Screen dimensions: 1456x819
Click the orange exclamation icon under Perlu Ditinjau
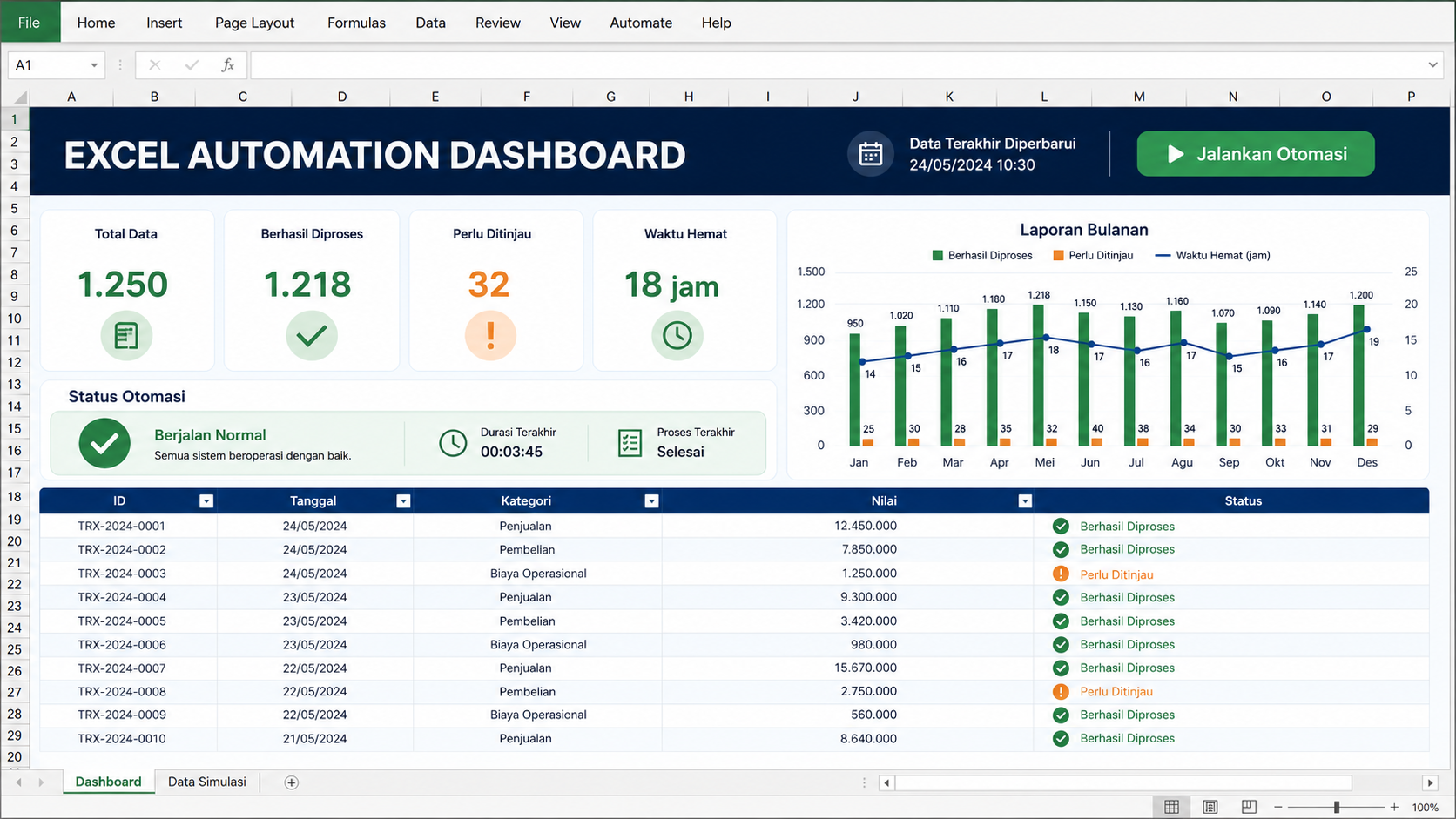click(x=490, y=335)
